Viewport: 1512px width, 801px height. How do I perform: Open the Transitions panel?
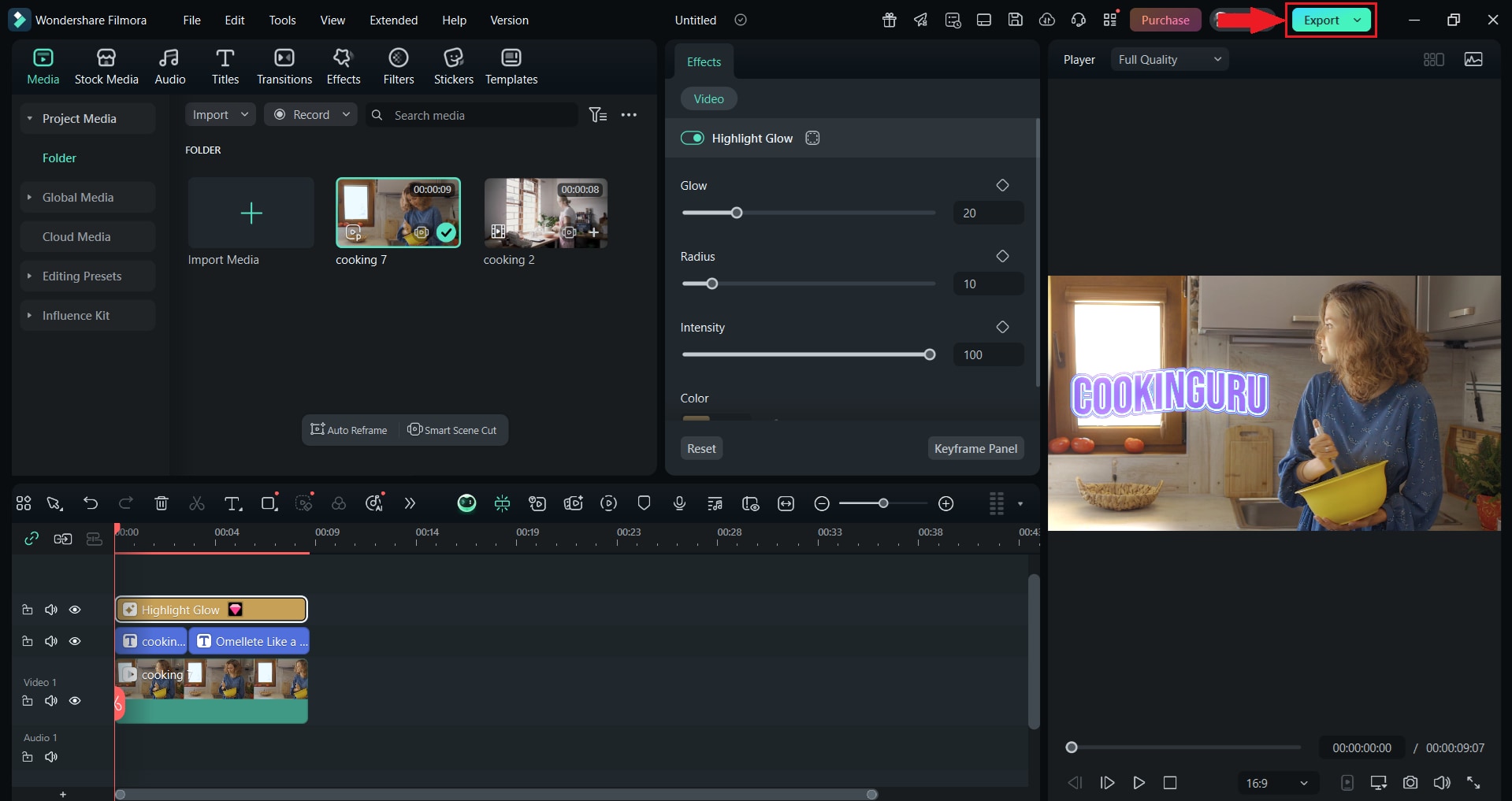click(284, 65)
